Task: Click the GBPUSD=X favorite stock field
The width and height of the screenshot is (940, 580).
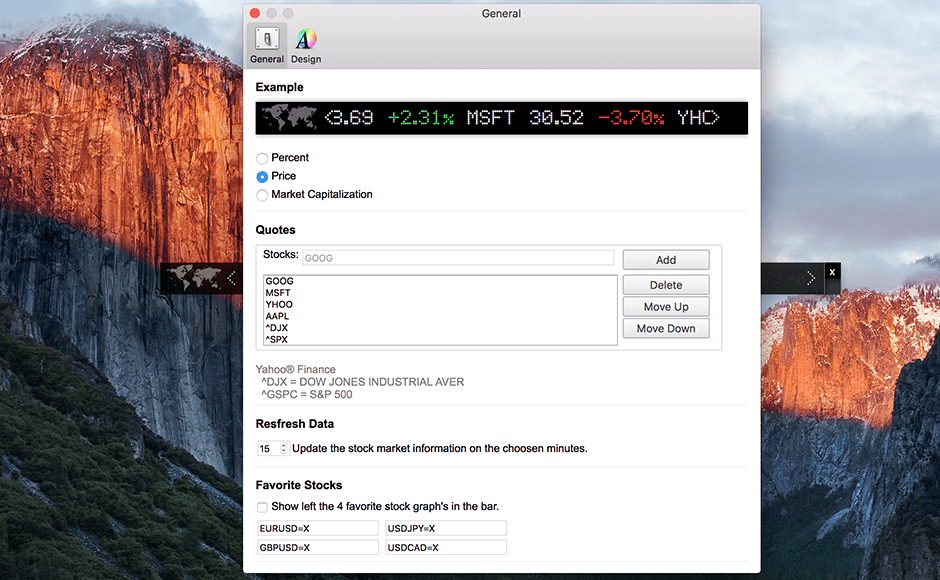Action: 318,547
